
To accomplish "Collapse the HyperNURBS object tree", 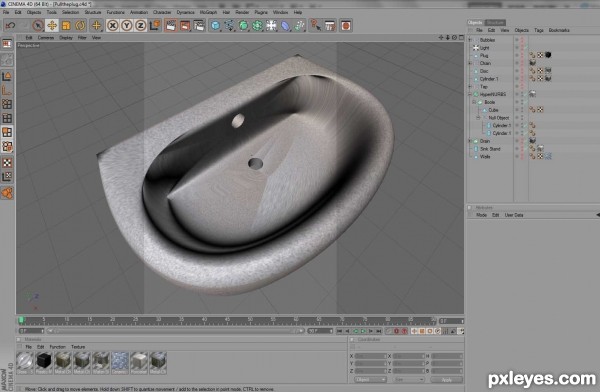I will point(470,94).
